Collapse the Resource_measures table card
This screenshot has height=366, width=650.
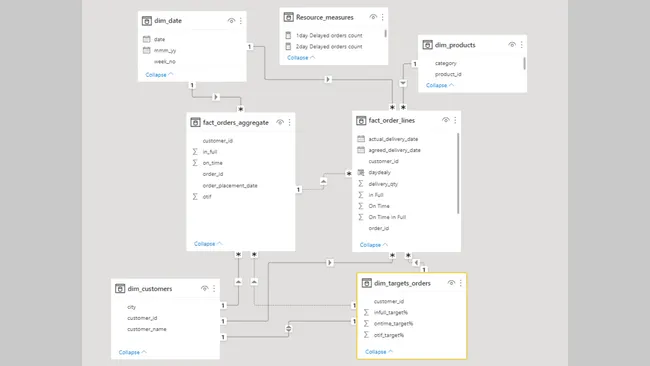click(x=301, y=58)
